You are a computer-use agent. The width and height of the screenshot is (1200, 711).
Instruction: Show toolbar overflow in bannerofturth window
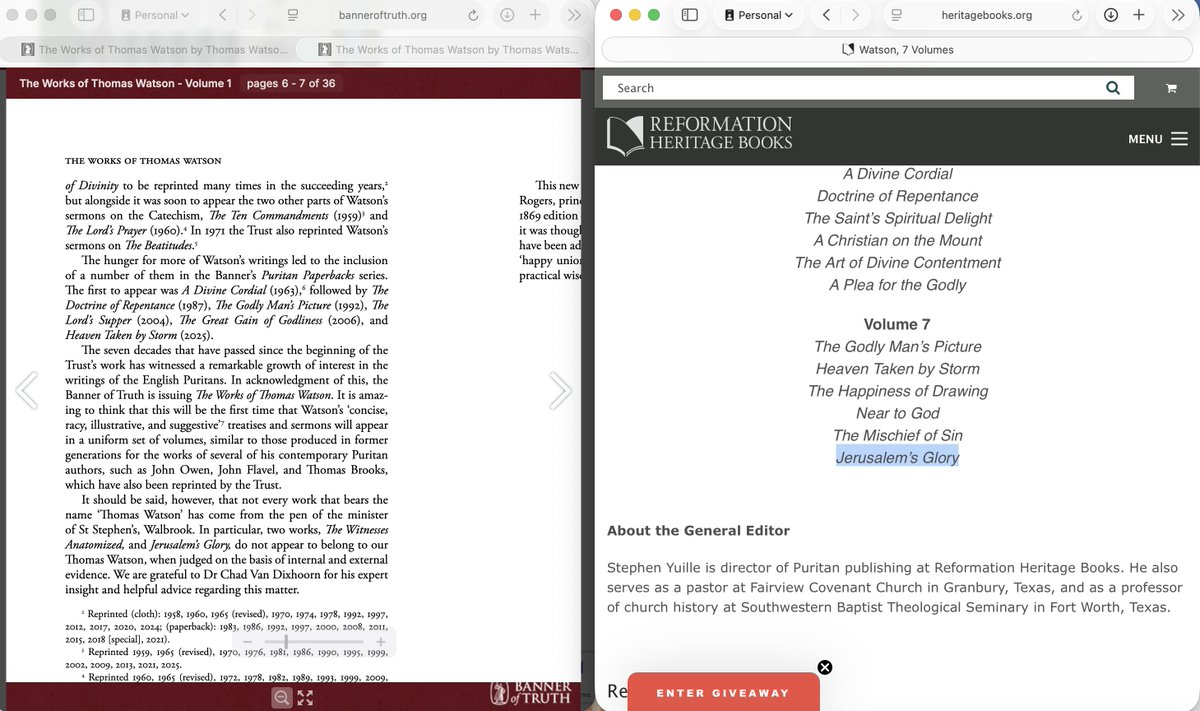point(573,15)
